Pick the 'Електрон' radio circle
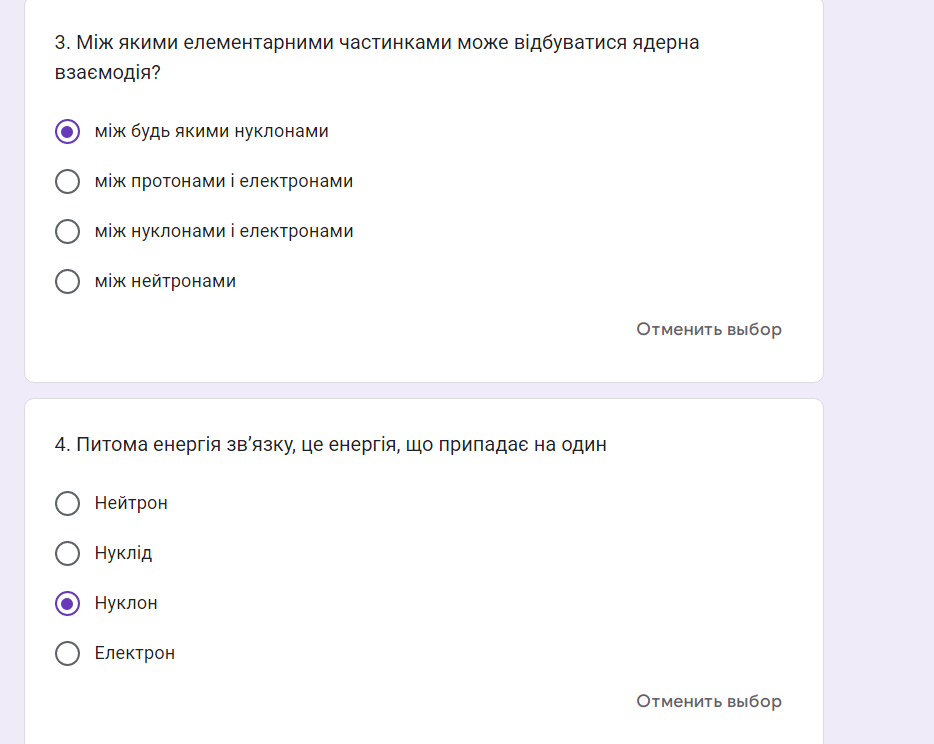The height and width of the screenshot is (744, 934). [x=67, y=653]
